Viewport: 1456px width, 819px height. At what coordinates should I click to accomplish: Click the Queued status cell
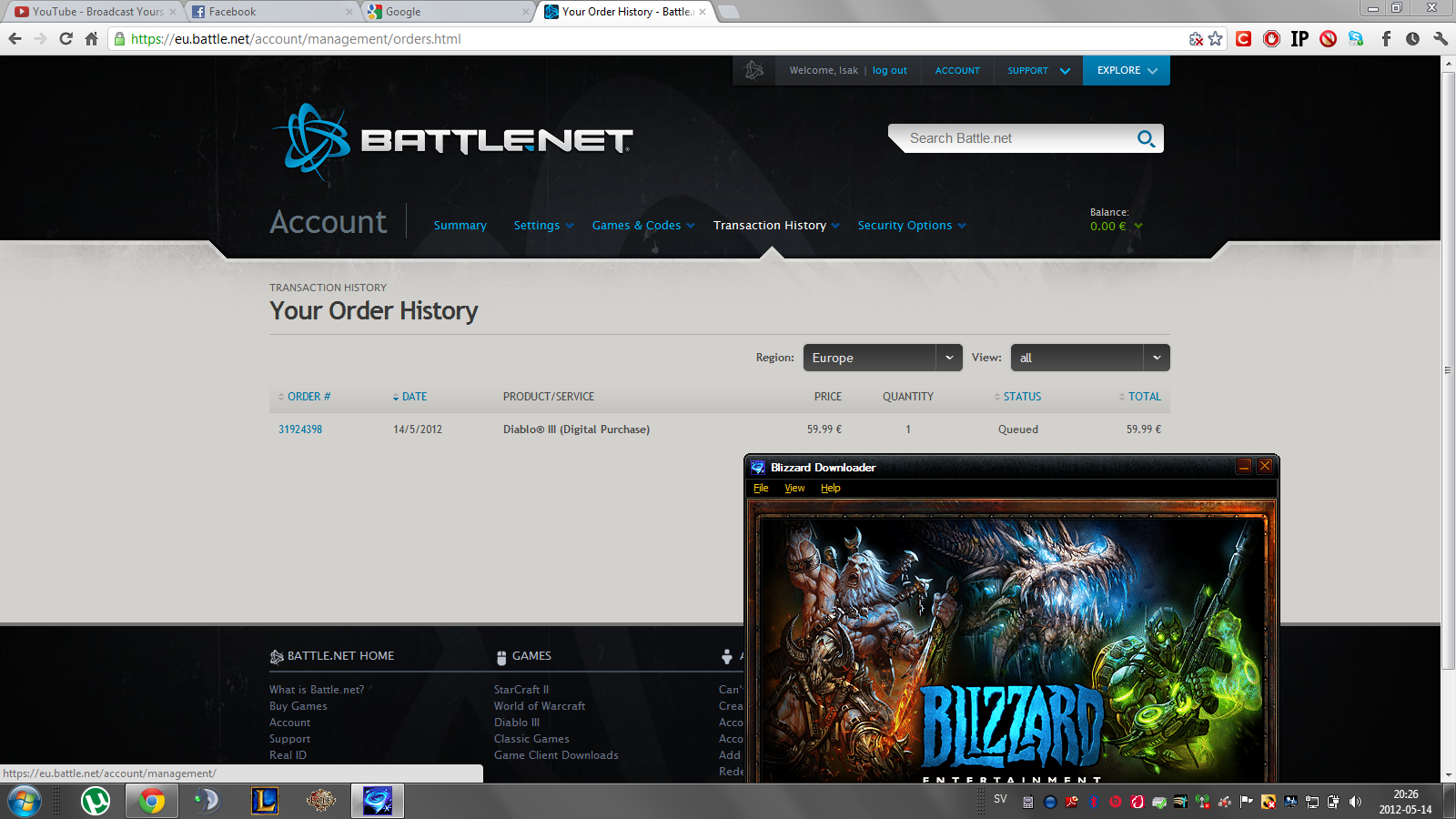1017,430
